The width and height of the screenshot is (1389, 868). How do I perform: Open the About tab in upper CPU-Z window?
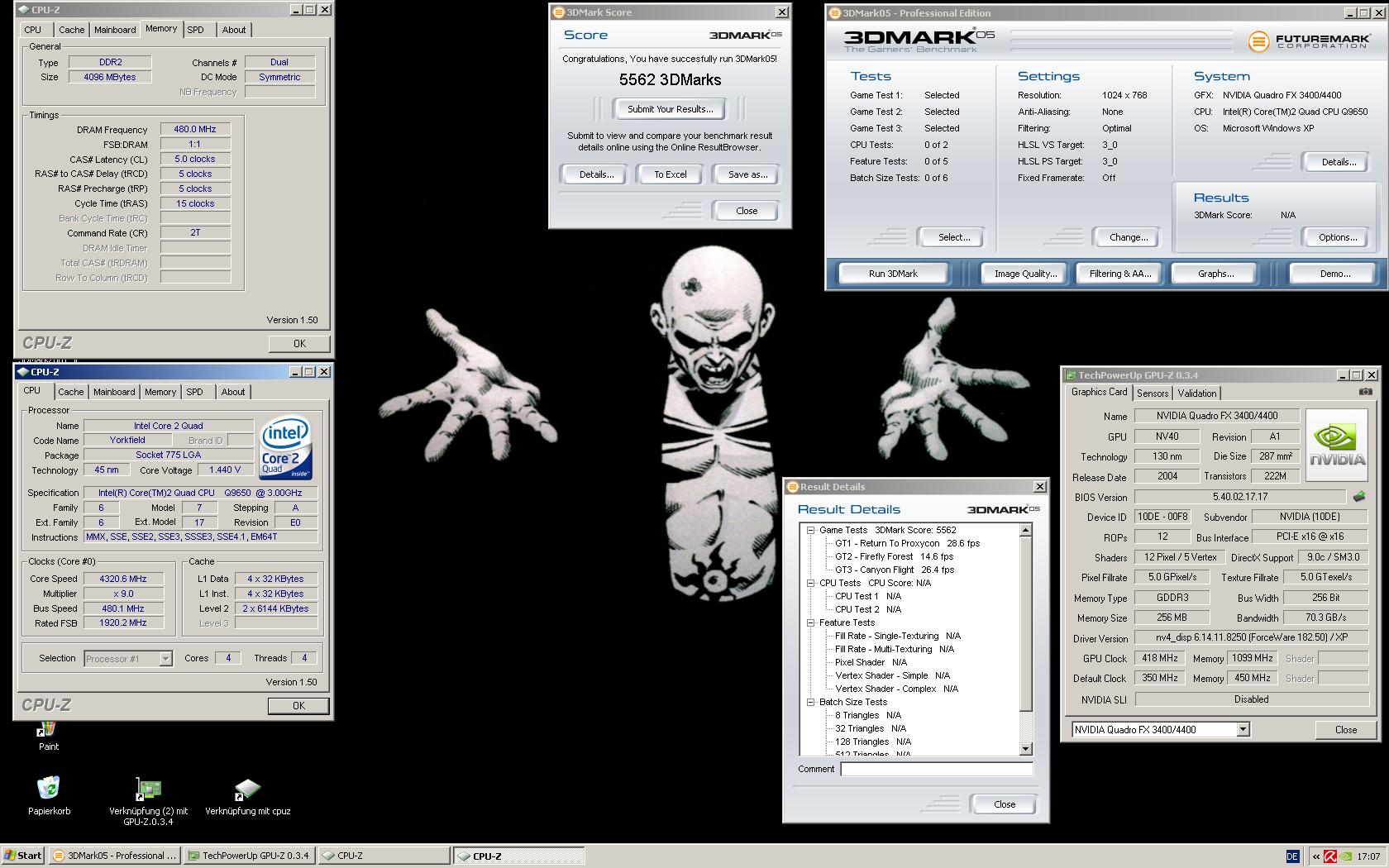(234, 30)
